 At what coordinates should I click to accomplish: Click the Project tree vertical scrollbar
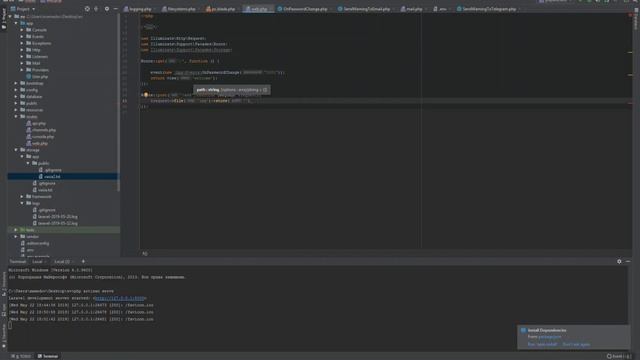coord(119,102)
